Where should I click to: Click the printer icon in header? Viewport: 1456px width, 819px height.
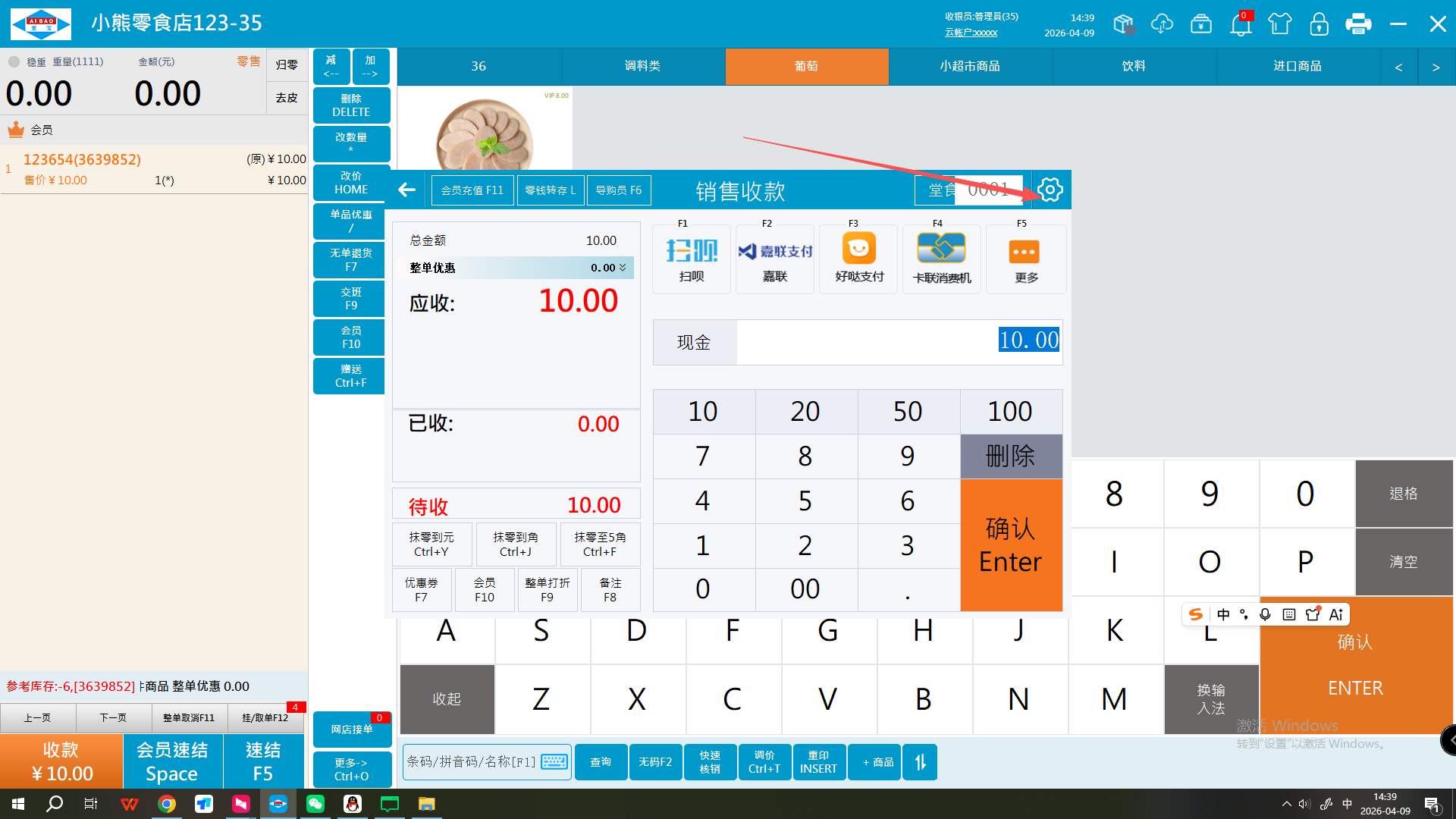coord(1357,24)
